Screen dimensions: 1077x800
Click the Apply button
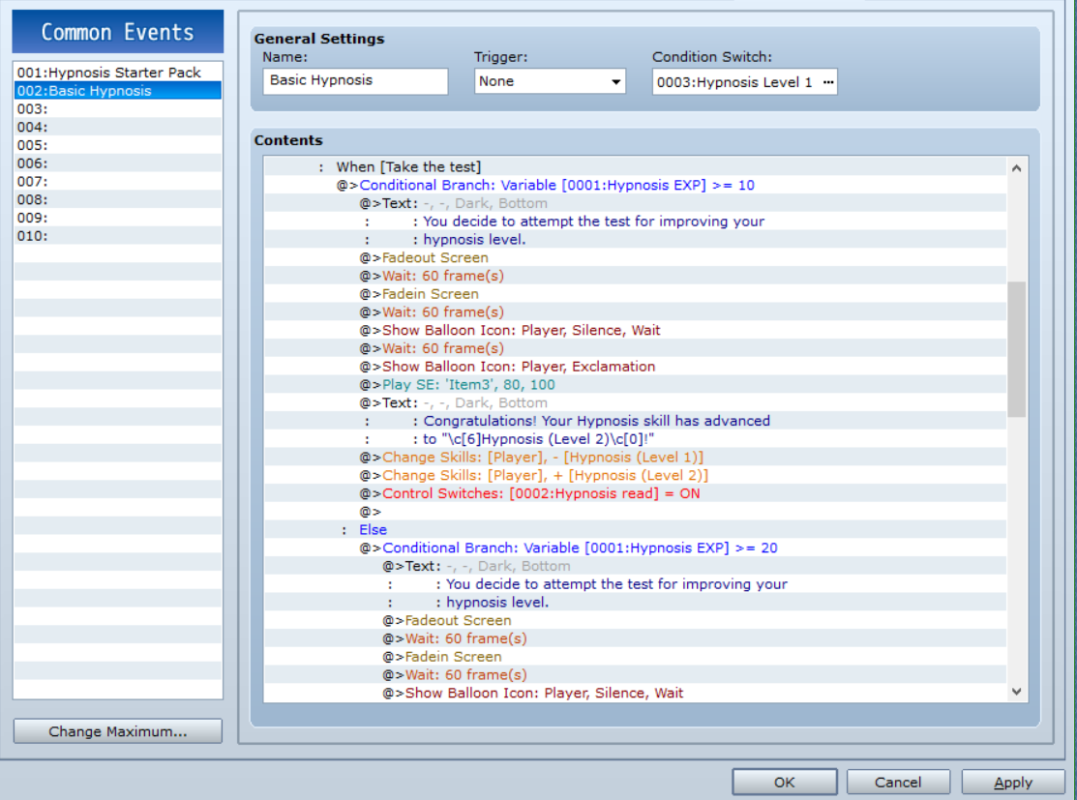[x=1012, y=782]
